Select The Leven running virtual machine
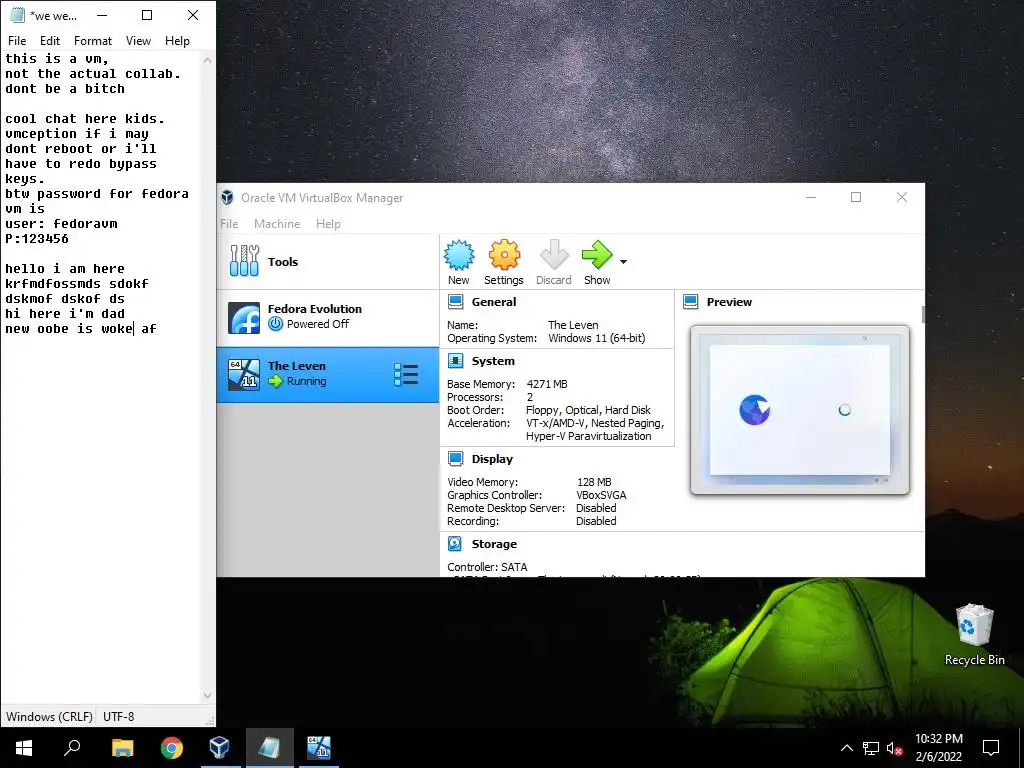 [x=328, y=375]
